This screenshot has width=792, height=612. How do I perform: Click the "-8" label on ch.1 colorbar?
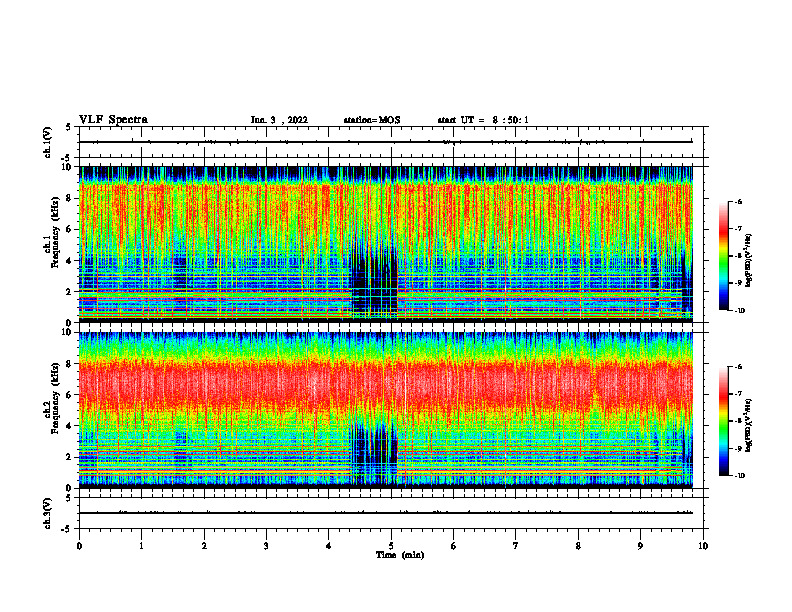pos(738,256)
